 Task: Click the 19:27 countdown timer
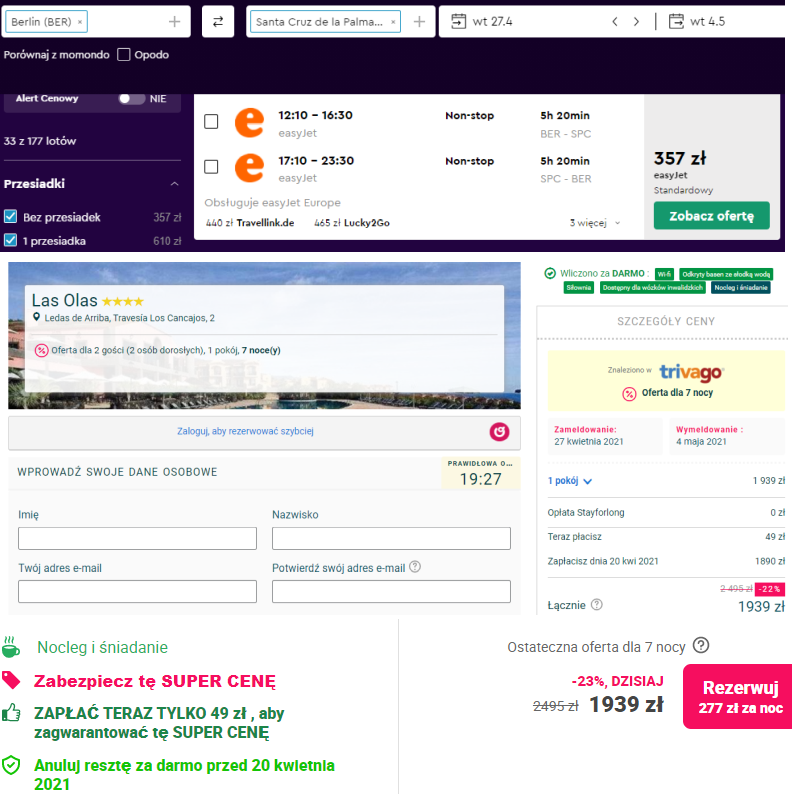click(x=480, y=479)
